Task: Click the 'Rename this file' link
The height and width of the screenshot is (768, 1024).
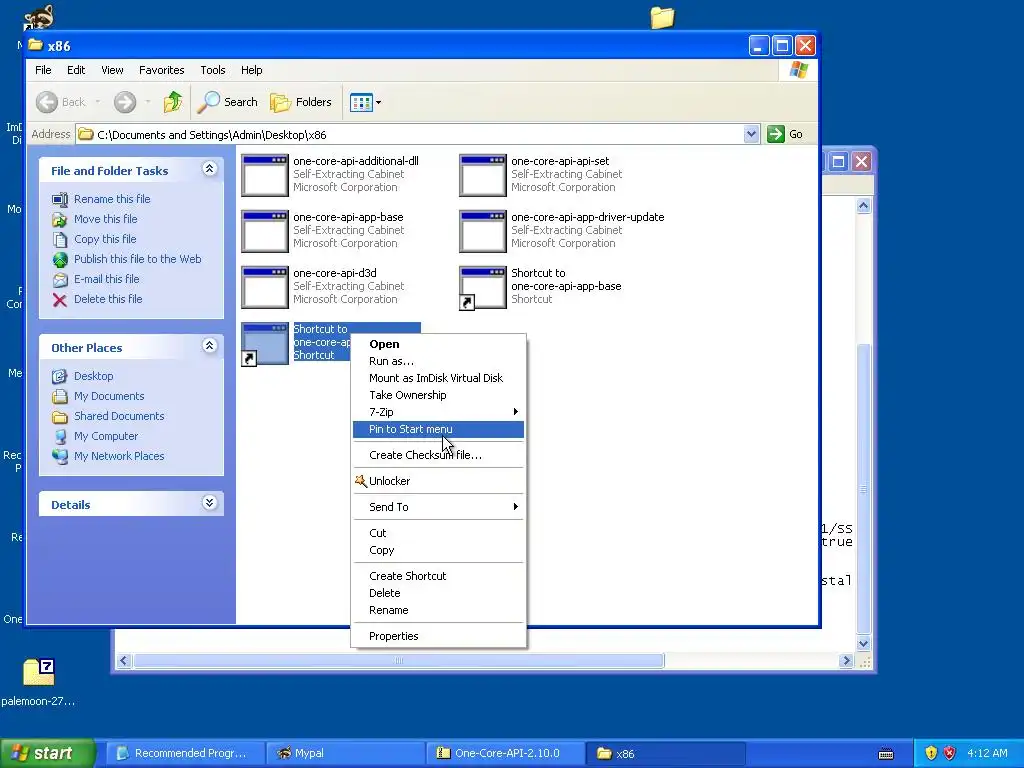Action: coord(112,199)
